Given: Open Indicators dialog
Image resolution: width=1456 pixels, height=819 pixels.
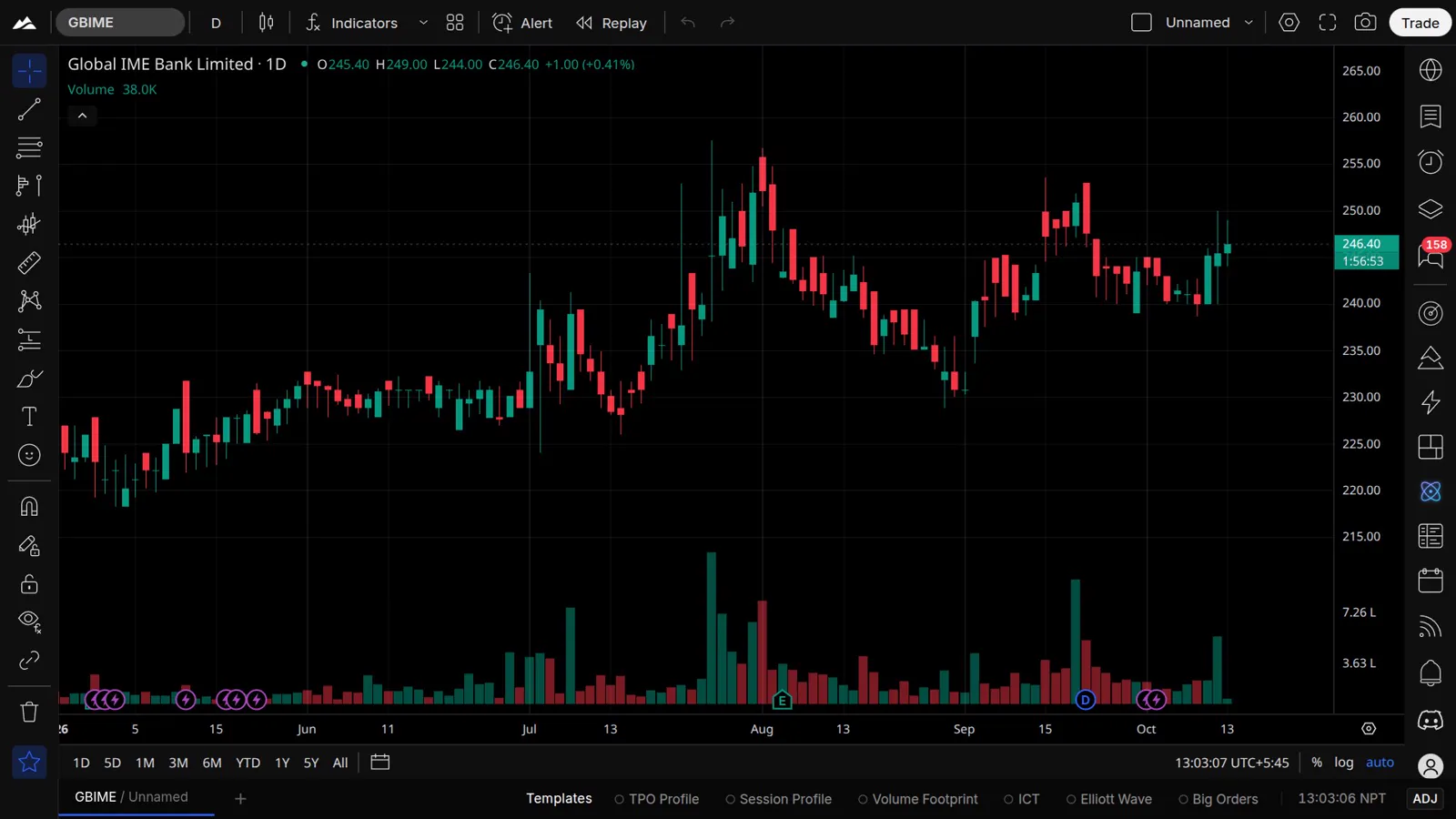Looking at the screenshot, I should coord(352,23).
